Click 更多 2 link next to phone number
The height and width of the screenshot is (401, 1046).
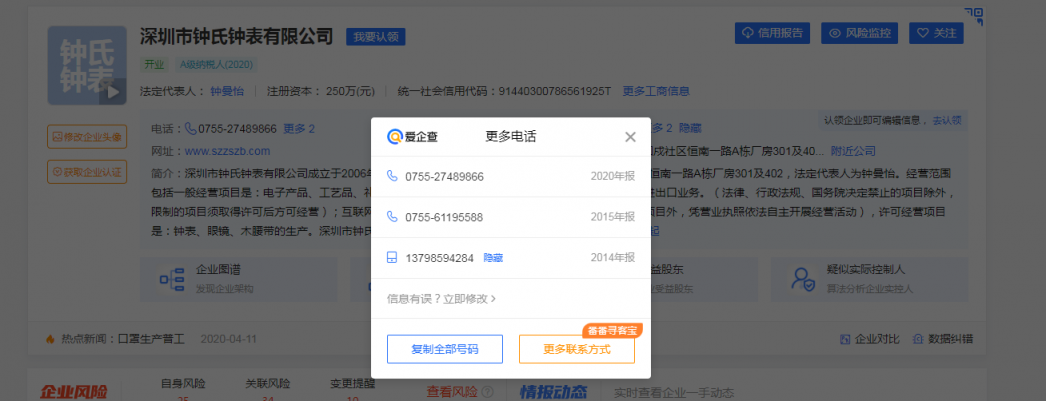coord(299,128)
